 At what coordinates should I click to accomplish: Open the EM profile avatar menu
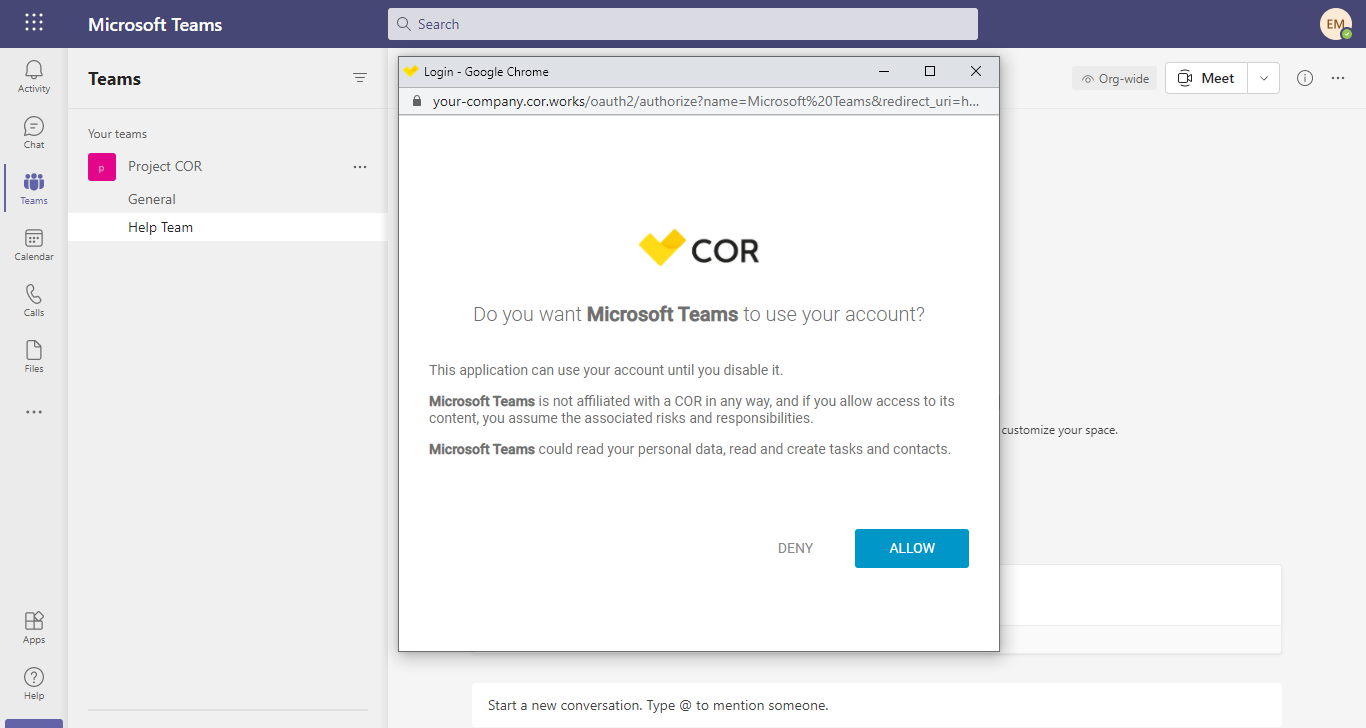pyautogui.click(x=1335, y=24)
